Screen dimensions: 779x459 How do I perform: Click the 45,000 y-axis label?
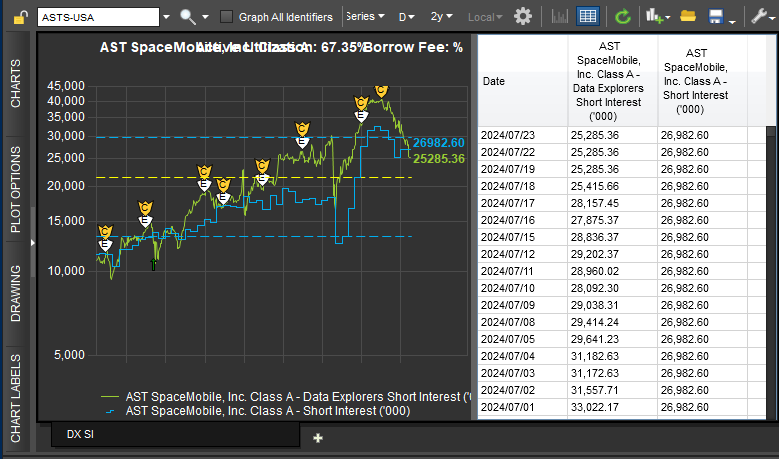(66, 86)
